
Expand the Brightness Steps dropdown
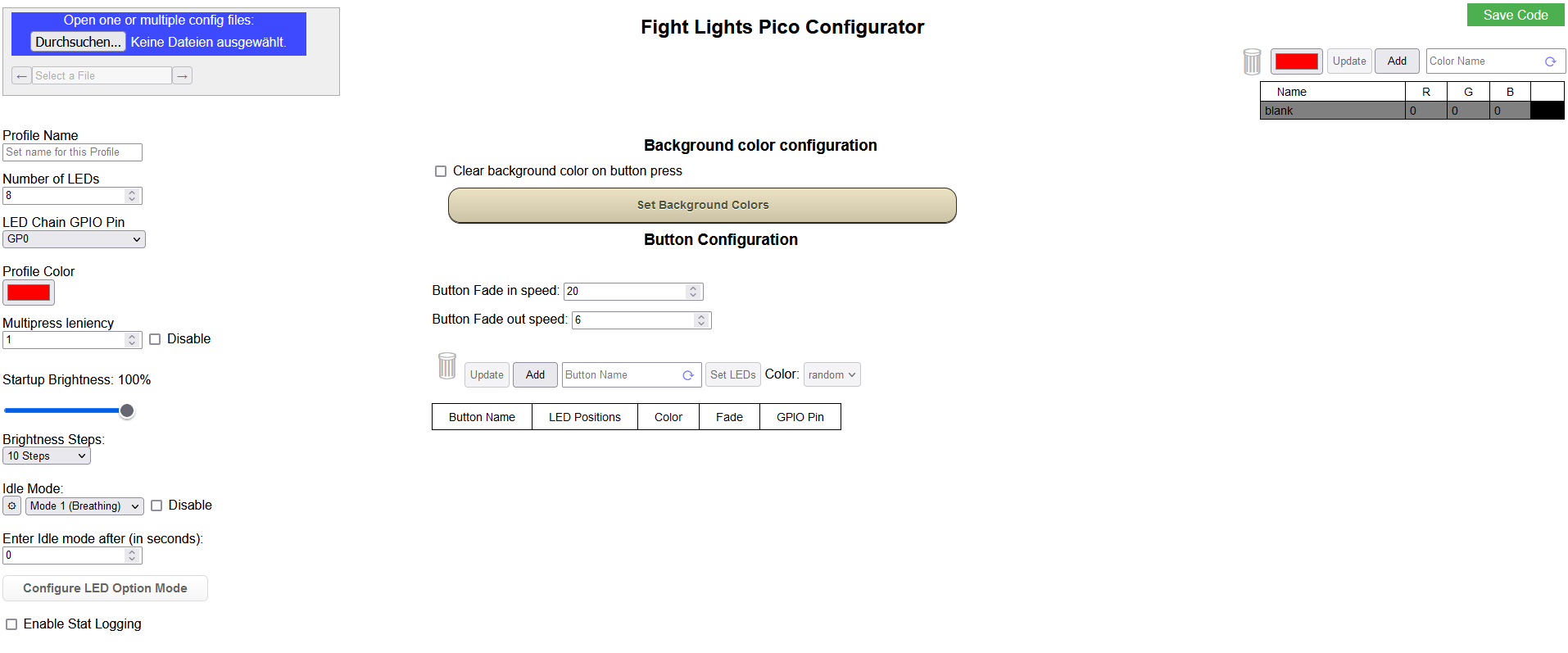coord(47,456)
